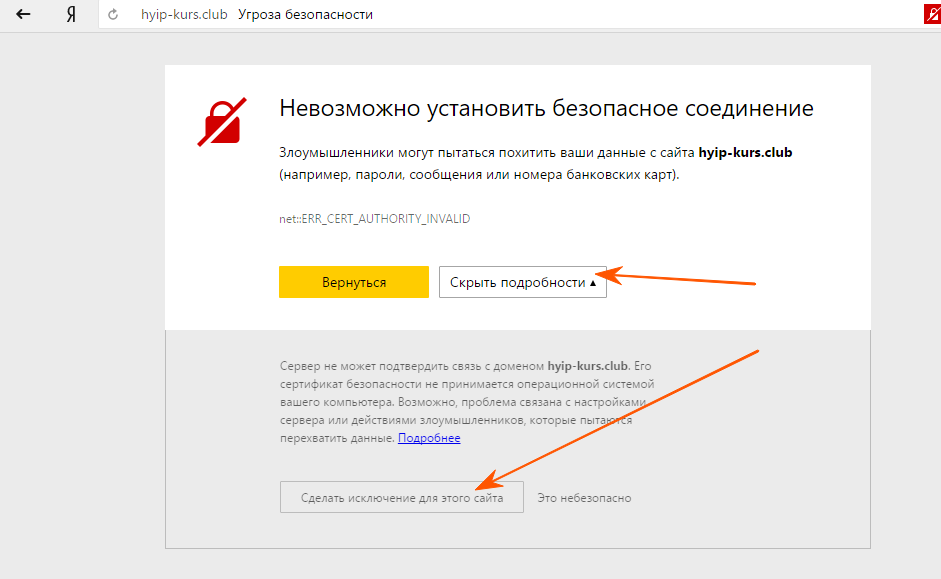Screen dimensions: 941x579
Task: Click the browser back arrow
Action: click(23, 15)
